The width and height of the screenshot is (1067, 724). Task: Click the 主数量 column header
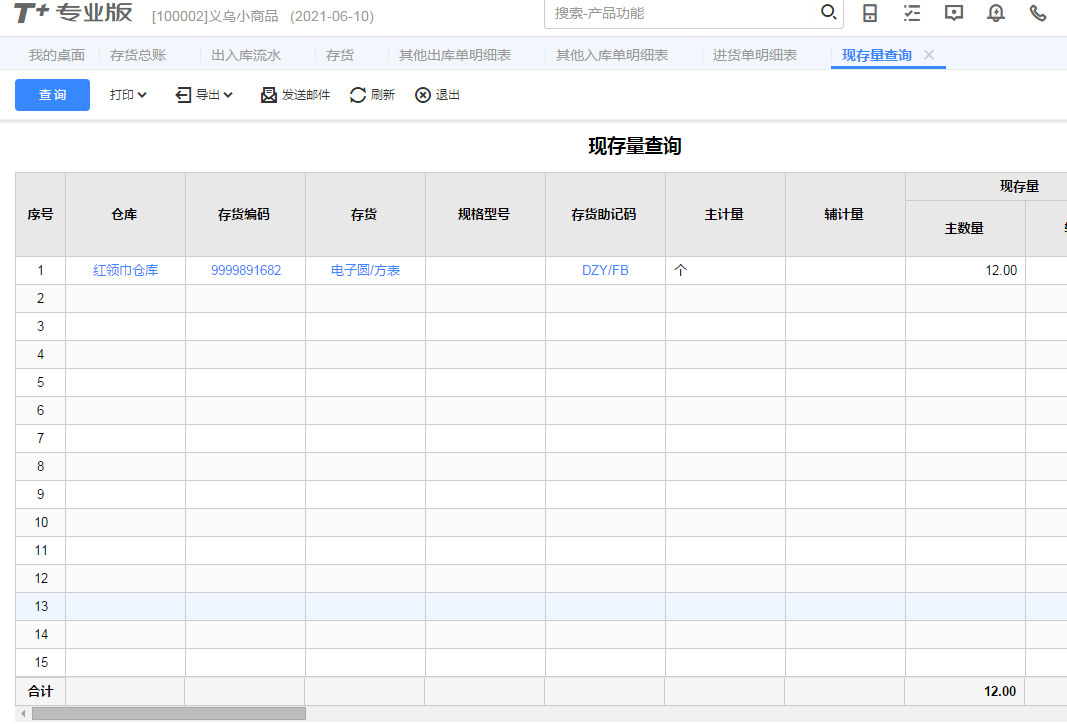[x=965, y=229]
